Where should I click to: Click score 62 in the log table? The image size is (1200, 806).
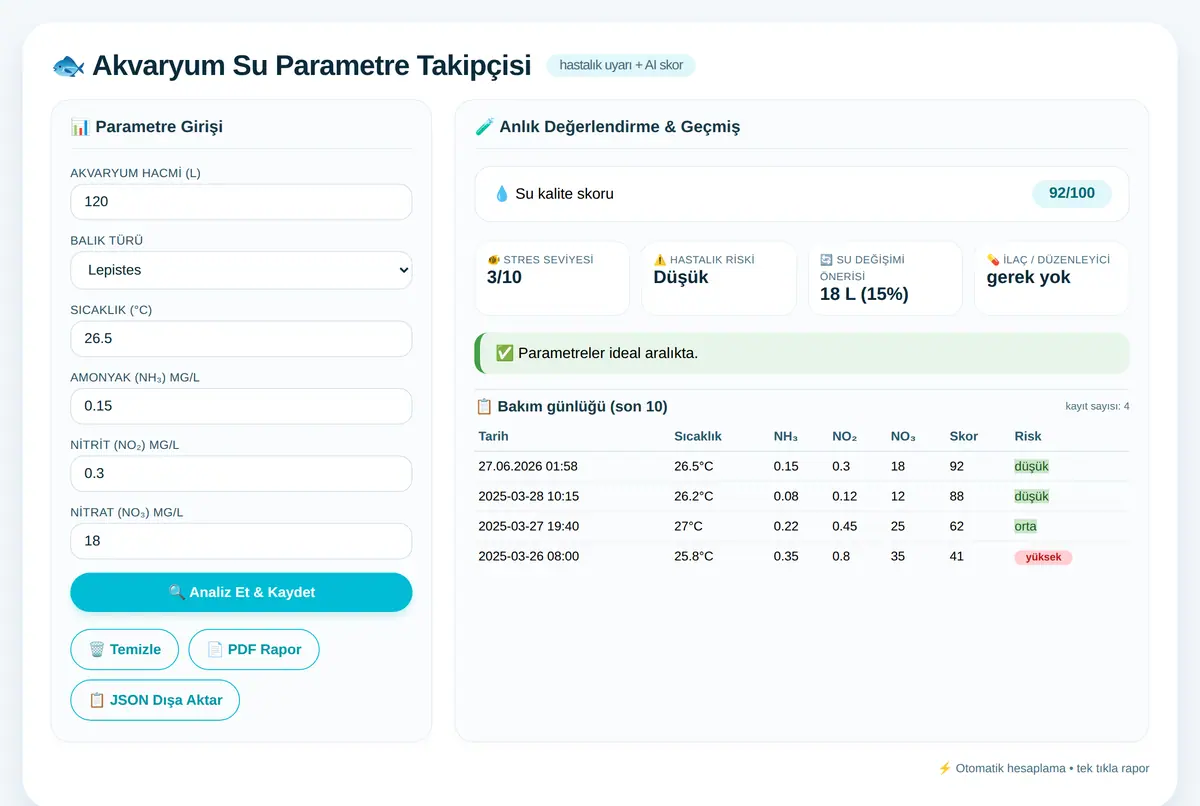(x=957, y=526)
